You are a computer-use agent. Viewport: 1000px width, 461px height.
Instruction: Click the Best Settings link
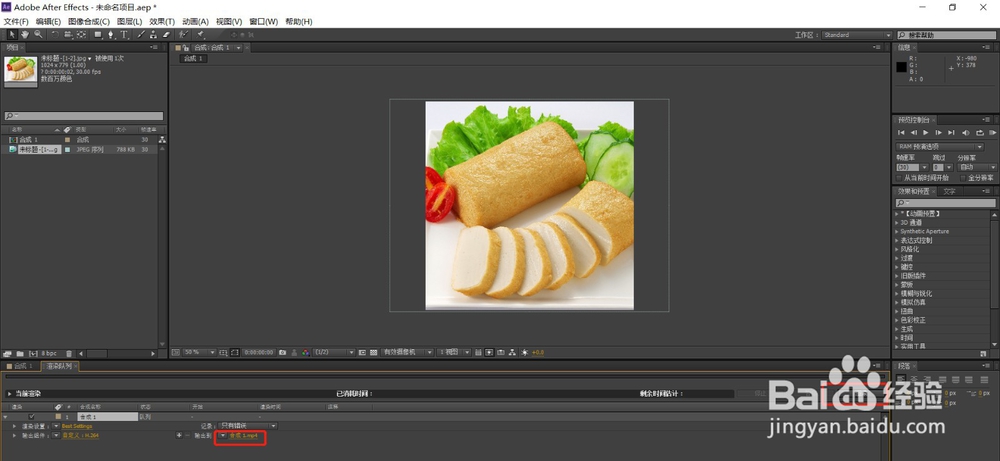pyautogui.click(x=77, y=426)
